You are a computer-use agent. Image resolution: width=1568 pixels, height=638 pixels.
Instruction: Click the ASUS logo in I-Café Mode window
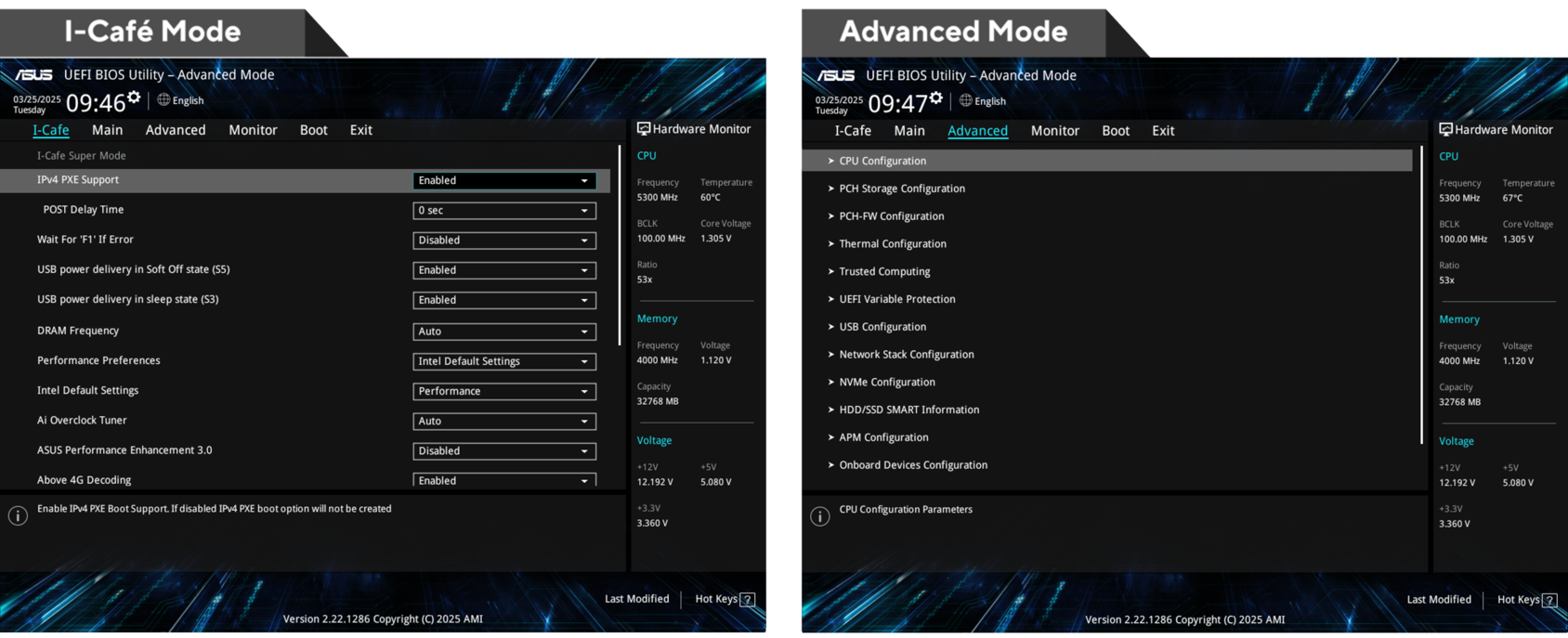tap(33, 74)
